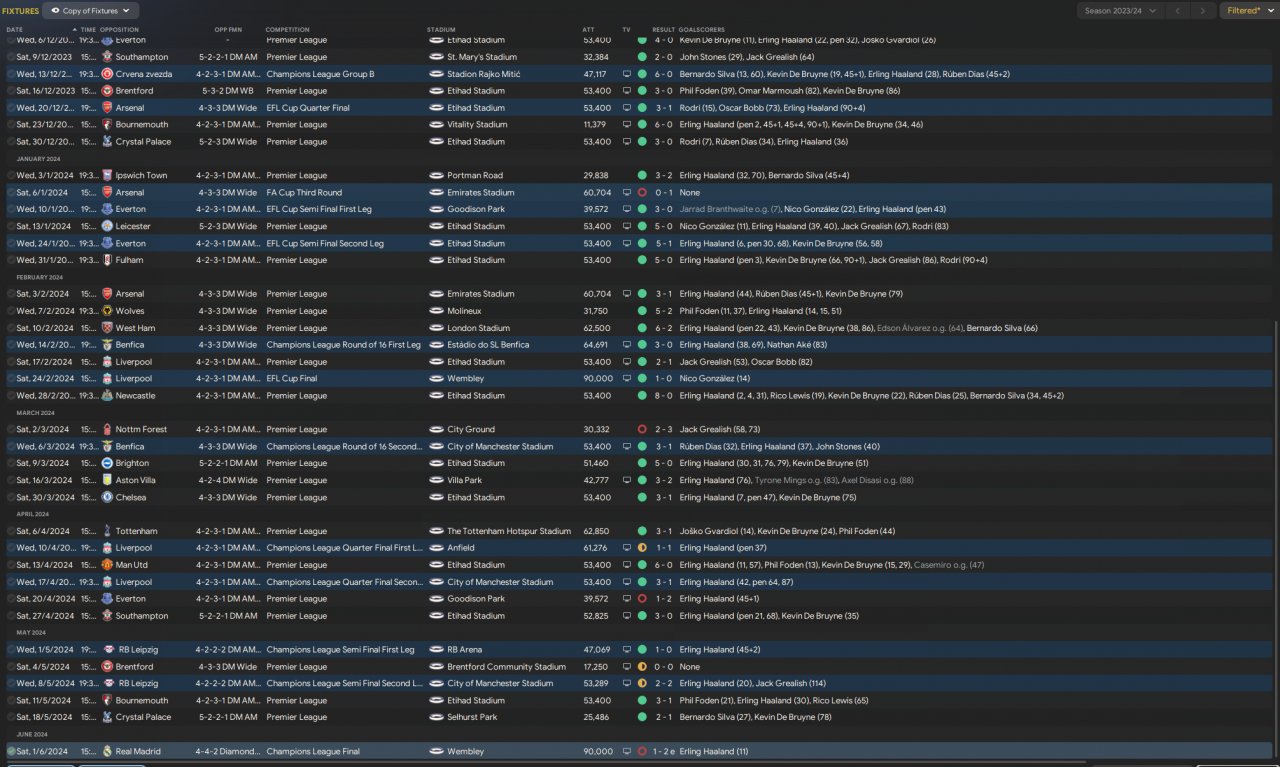Click the Nottm Forest club crest
1280x767 pixels.
(107, 429)
